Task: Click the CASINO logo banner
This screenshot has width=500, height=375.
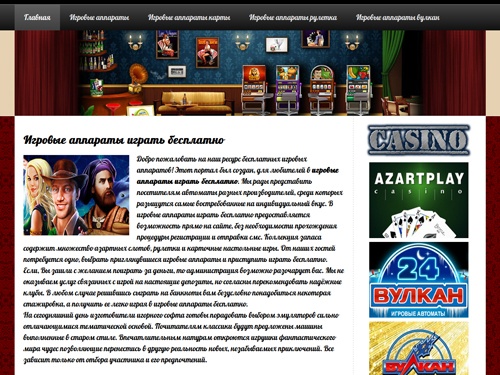Action: tap(419, 140)
